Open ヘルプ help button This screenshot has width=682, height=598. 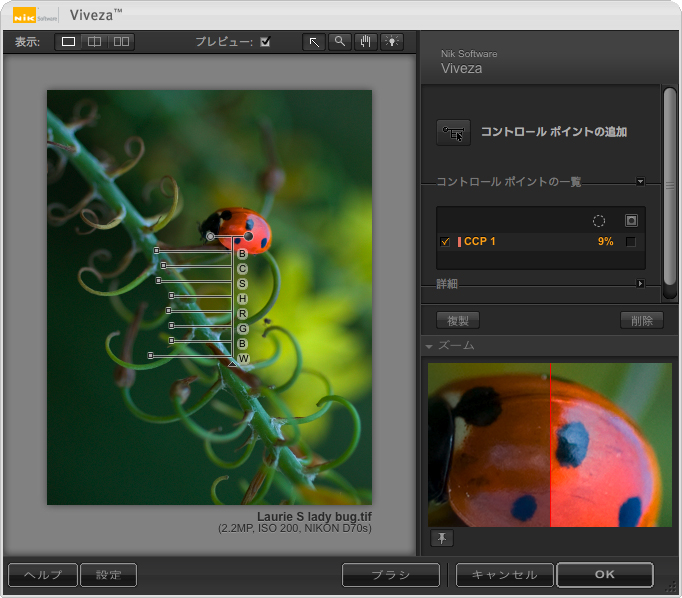[43, 575]
